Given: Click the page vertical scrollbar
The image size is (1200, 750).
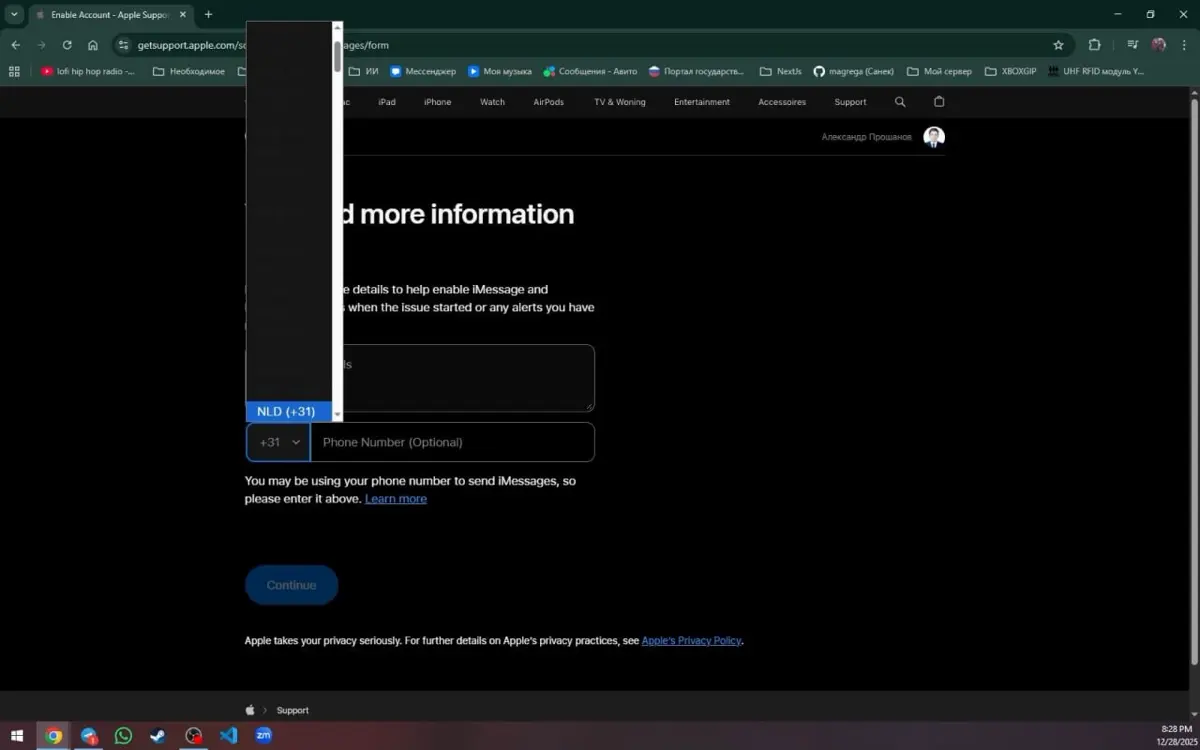Looking at the screenshot, I should pos(1194,380).
